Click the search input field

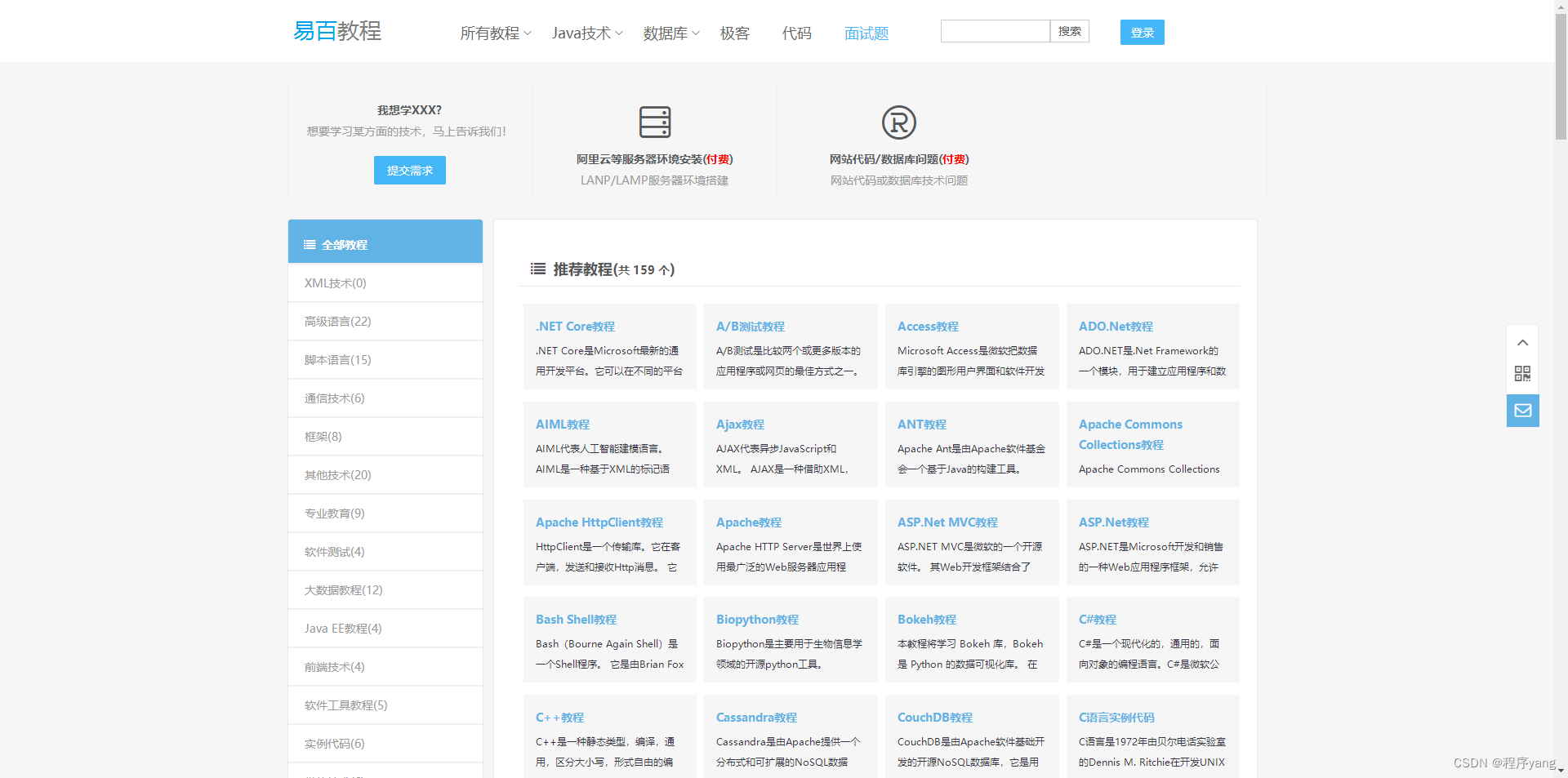pos(995,31)
